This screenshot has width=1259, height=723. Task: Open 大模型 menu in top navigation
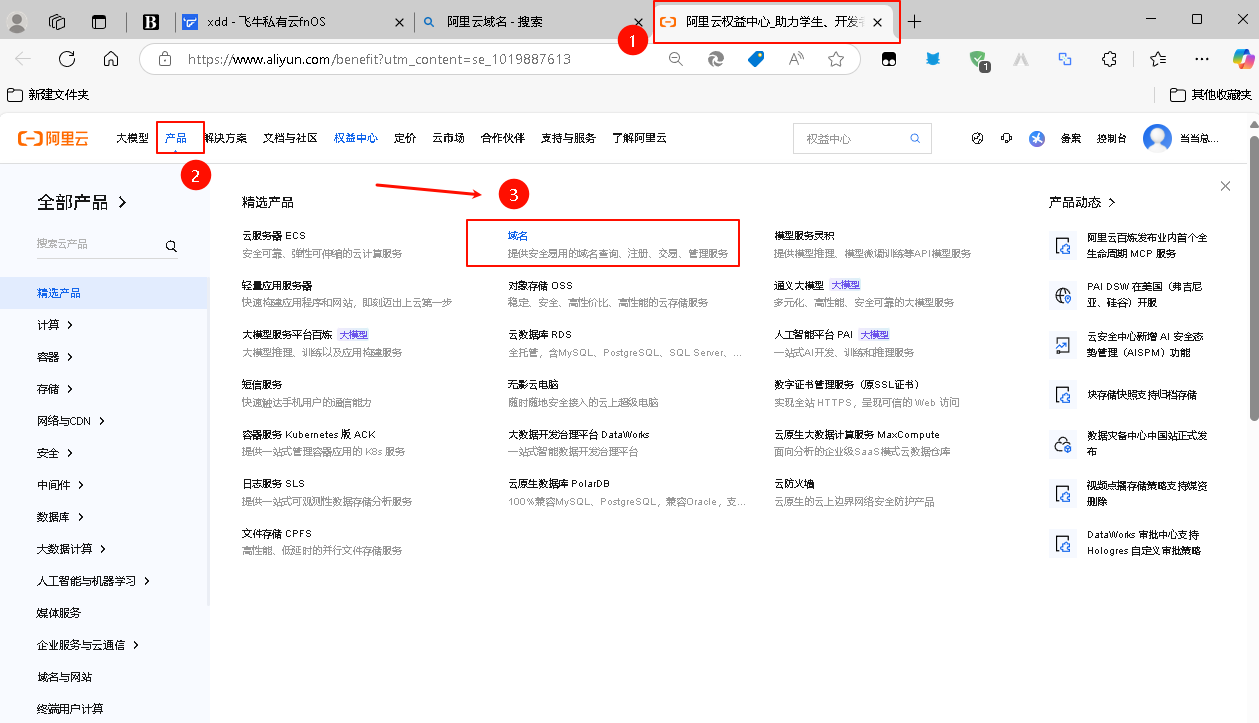[132, 138]
